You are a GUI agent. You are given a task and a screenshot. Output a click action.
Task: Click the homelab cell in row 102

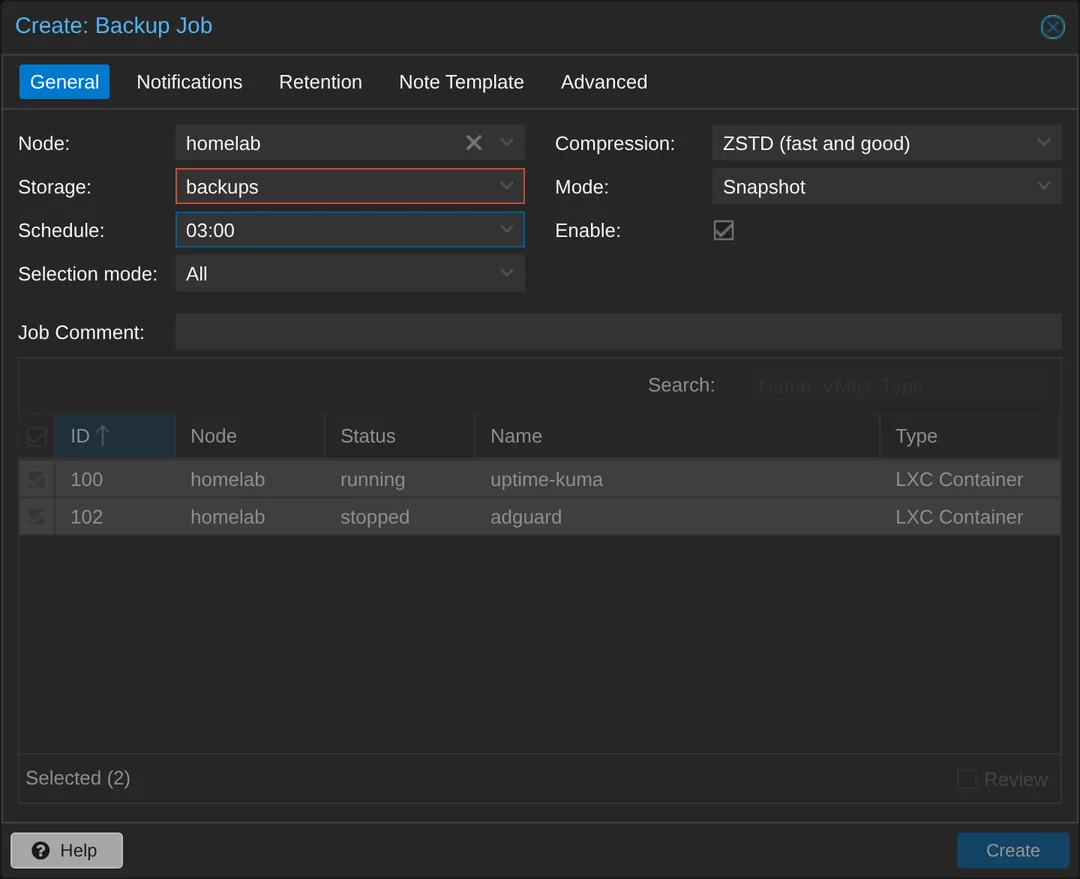coord(249,517)
